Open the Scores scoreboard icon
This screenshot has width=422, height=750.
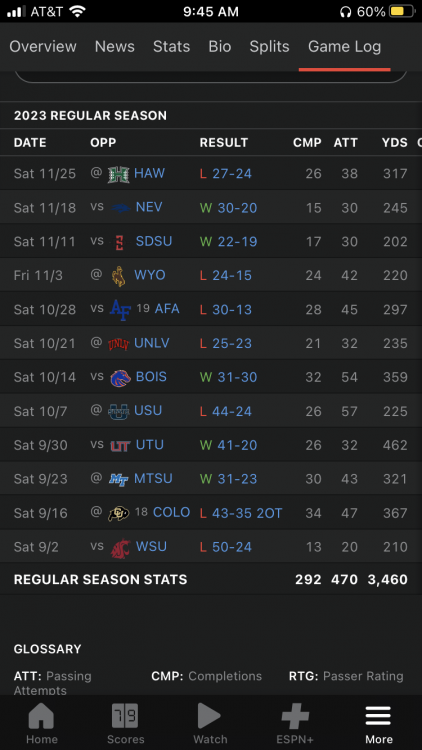click(x=125, y=716)
